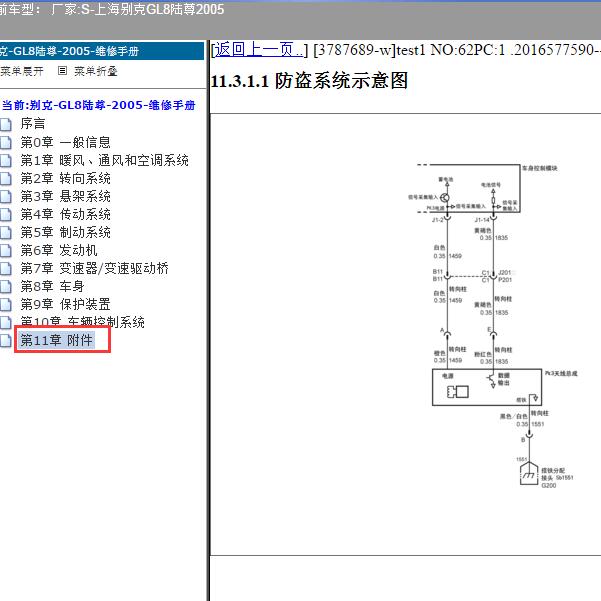The image size is (601, 601).
Task: Click 菜单折叠 to collapse menu
Action: point(95,71)
